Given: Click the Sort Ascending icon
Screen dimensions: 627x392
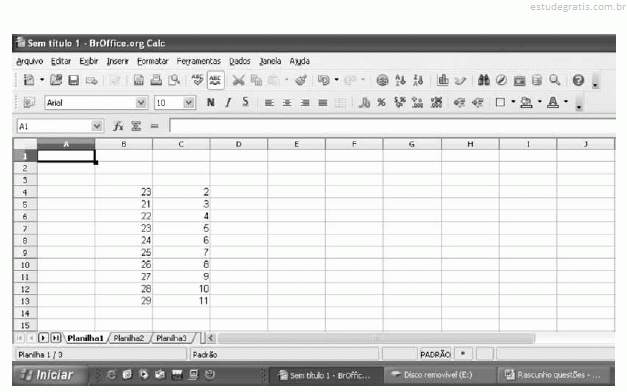Looking at the screenshot, I should click(x=400, y=80).
